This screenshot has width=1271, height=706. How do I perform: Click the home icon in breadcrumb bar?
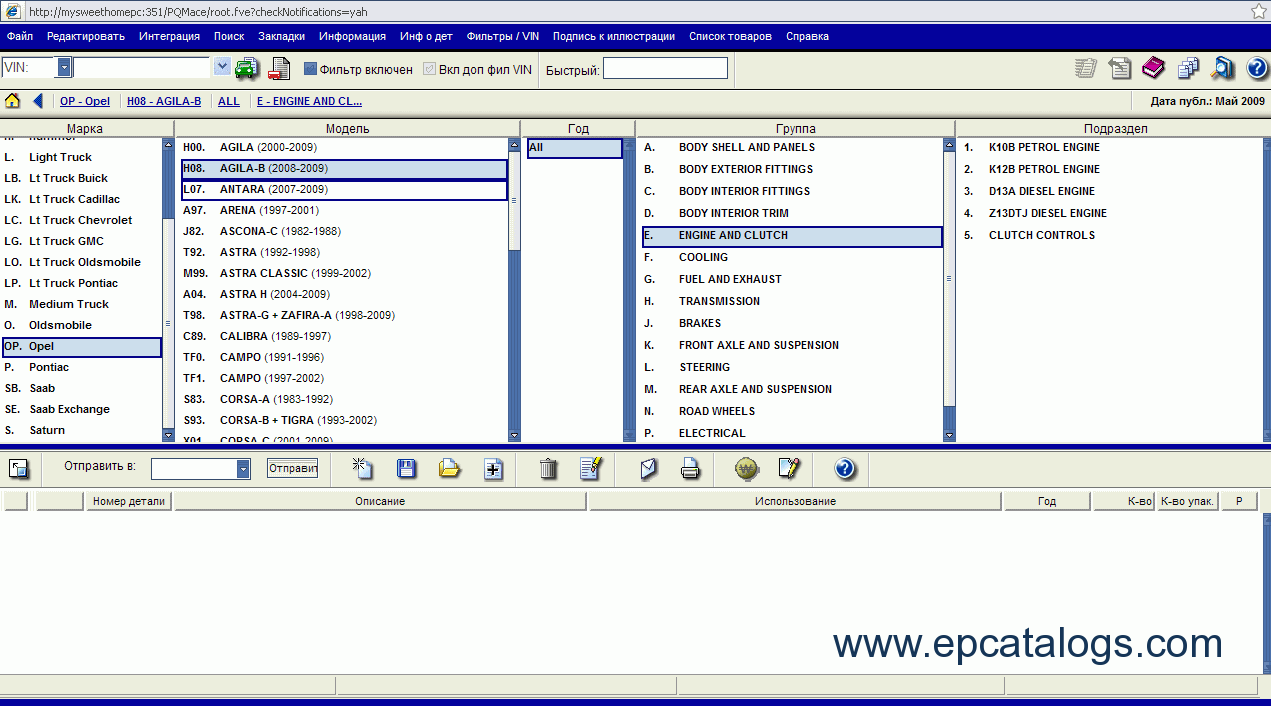click(13, 101)
